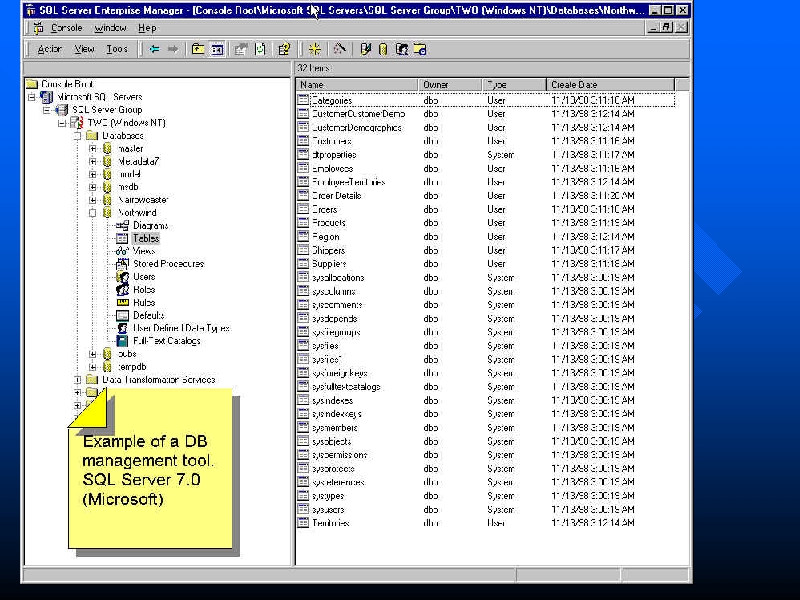The image size is (800, 600).
Task: Click the Full-Text Catalogs icon
Action: 123,341
